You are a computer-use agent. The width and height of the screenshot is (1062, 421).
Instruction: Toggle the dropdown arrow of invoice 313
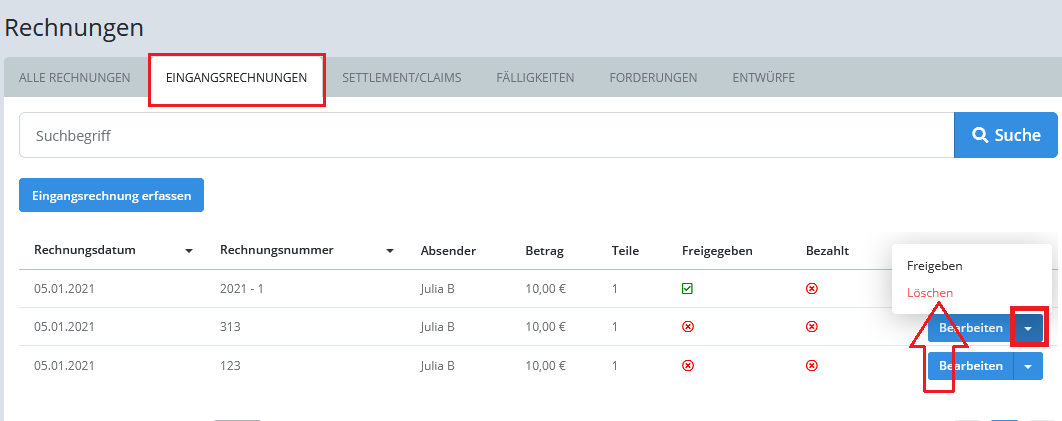point(1028,328)
